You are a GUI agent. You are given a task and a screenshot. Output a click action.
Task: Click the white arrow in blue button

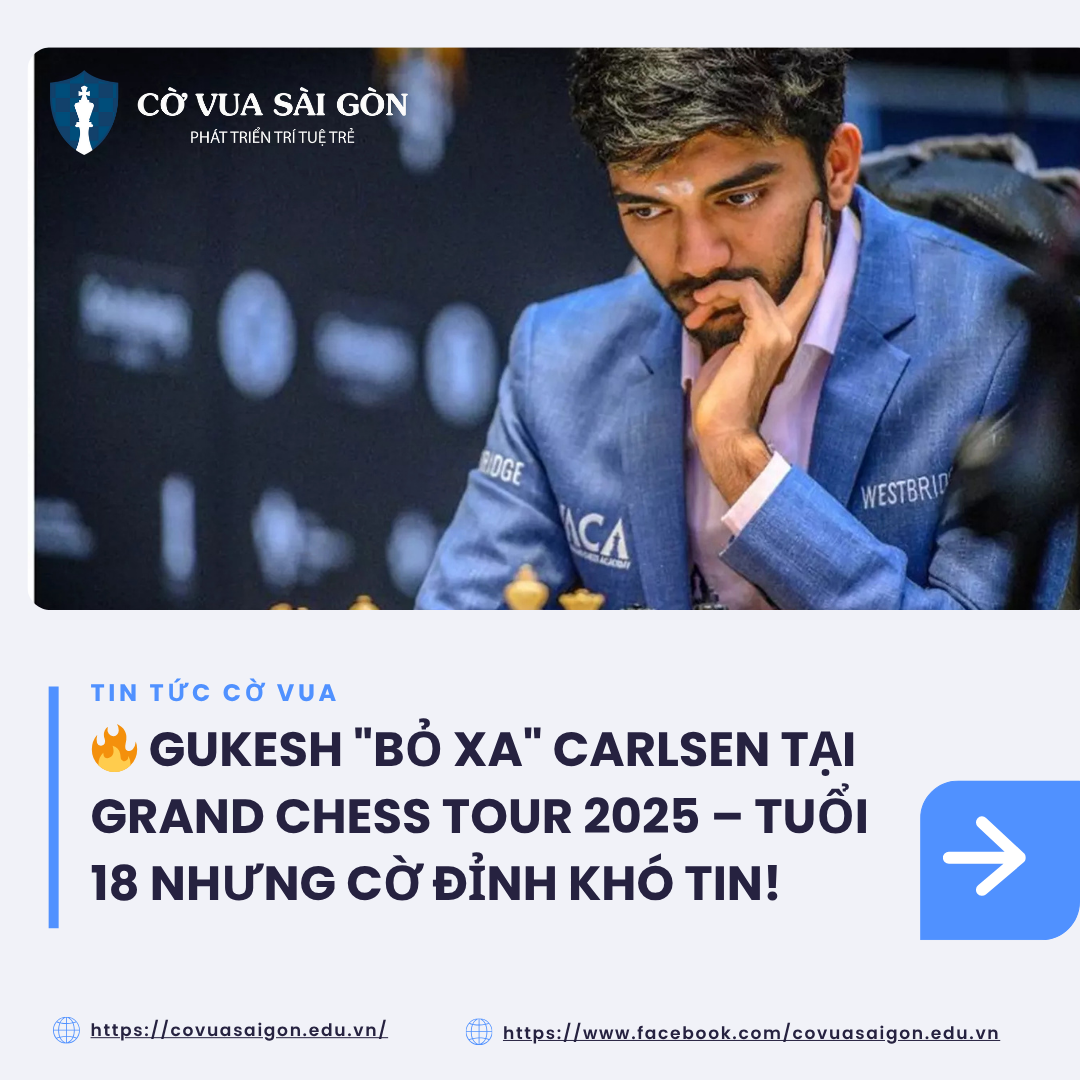click(x=984, y=857)
